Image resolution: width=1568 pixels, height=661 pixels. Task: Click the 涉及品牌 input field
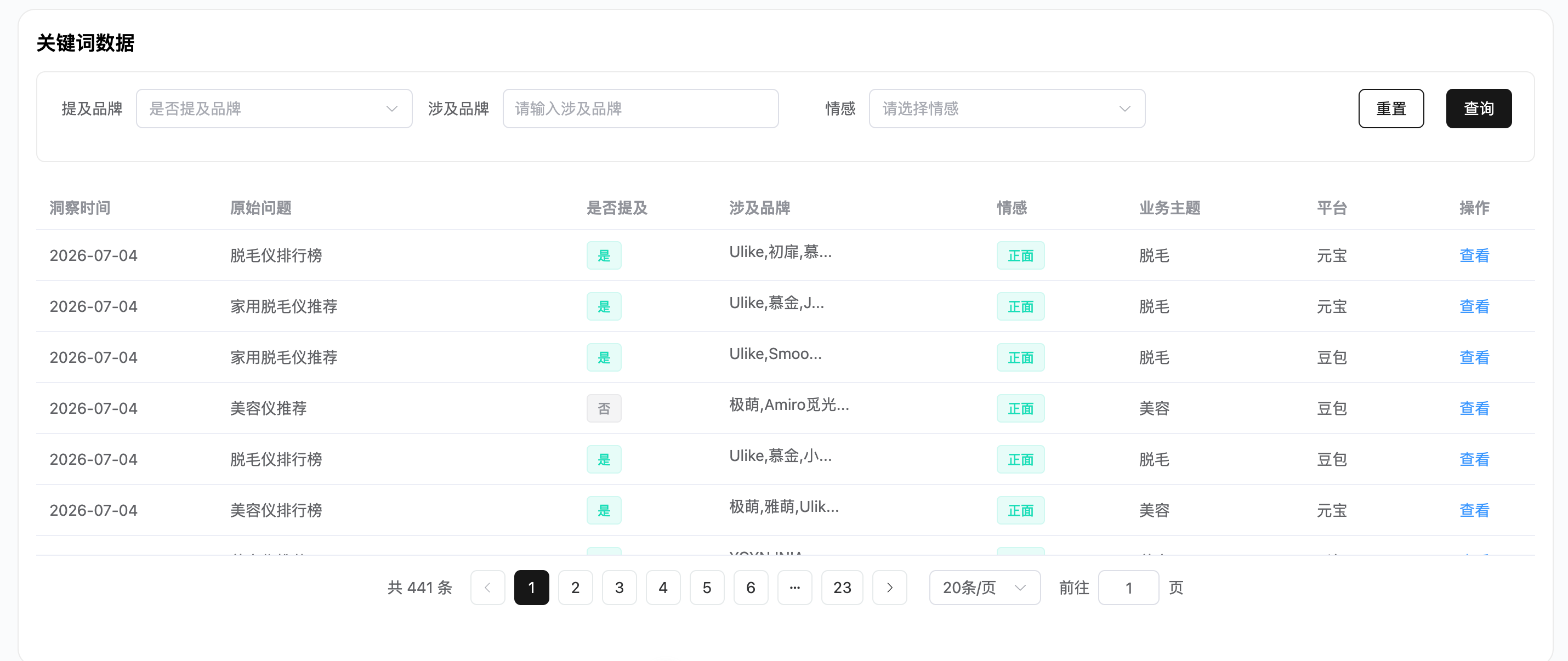click(x=640, y=109)
